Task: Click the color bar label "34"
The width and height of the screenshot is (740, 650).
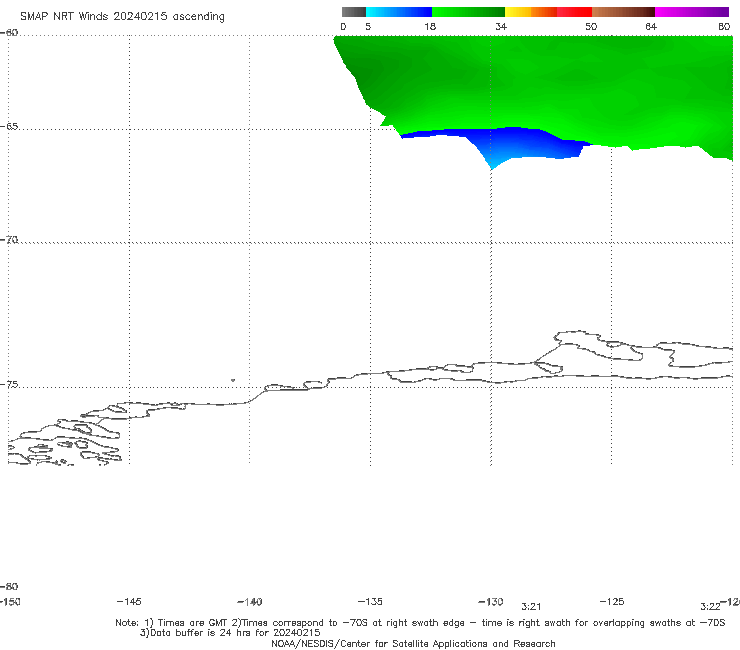Action: pos(501,27)
